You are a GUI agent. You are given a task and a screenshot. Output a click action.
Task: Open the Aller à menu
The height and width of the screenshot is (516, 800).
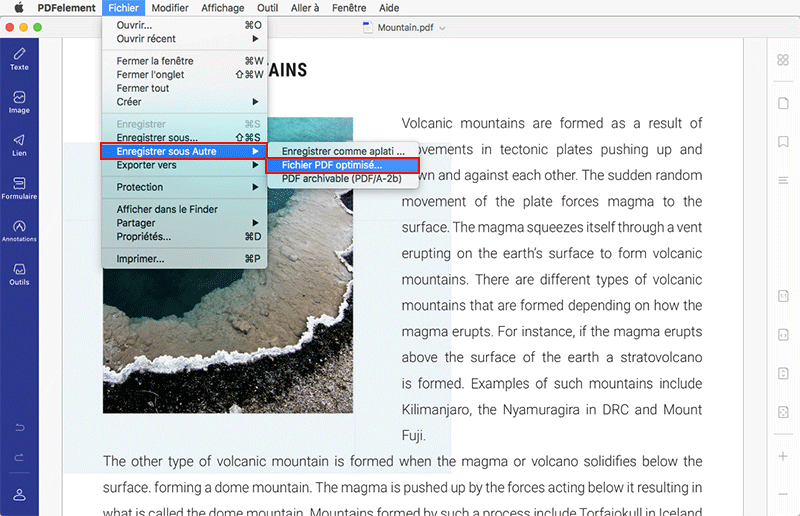(x=305, y=8)
